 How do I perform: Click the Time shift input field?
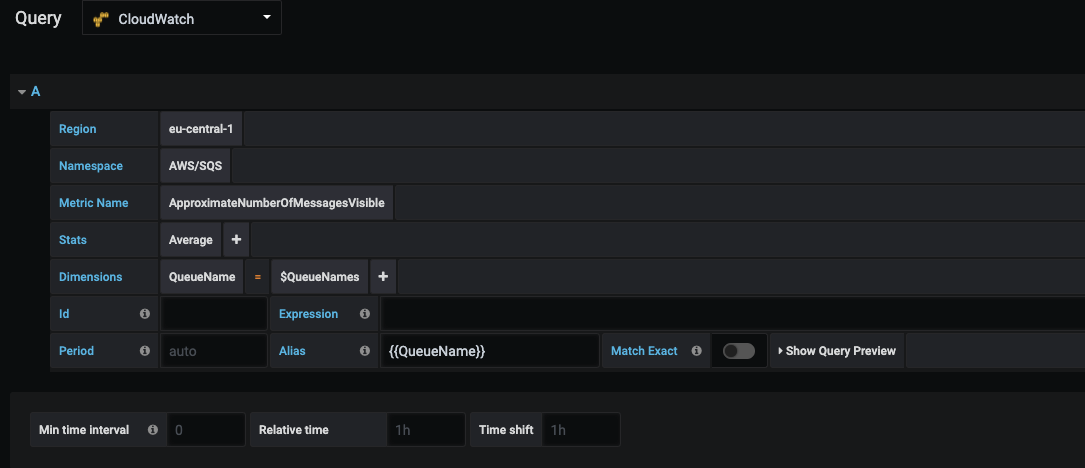pos(581,429)
